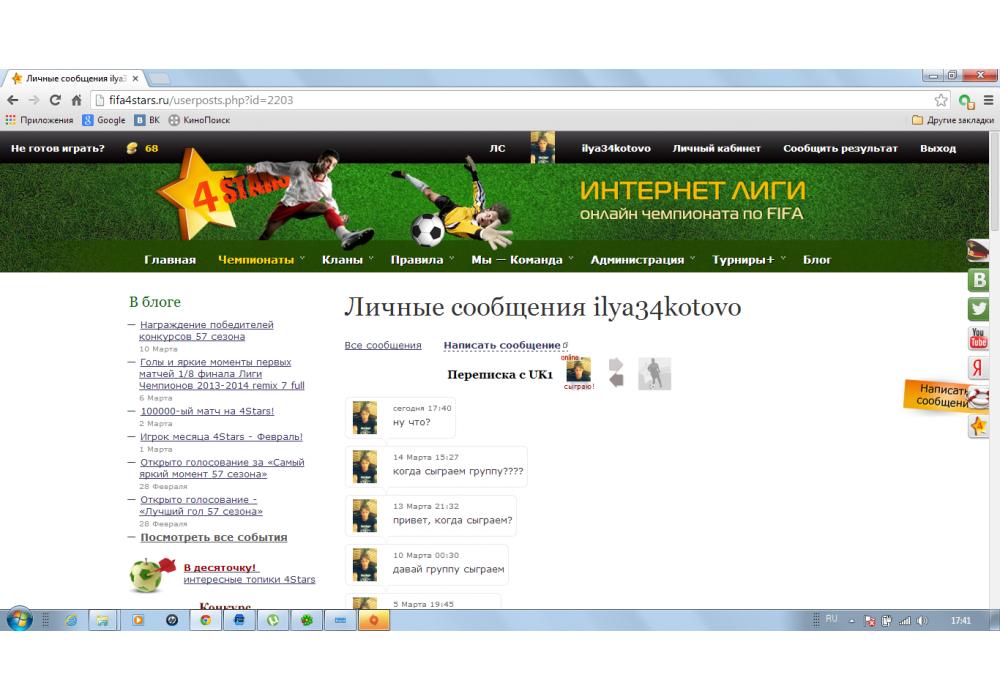The width and height of the screenshot is (1000, 700).
Task: Go back with browser back arrow
Action: point(13,100)
